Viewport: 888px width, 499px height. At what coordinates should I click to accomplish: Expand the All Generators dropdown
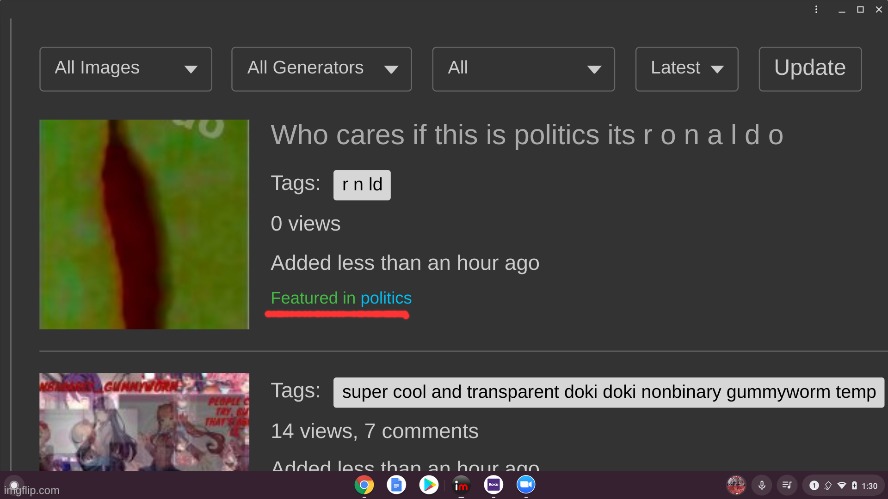322,69
